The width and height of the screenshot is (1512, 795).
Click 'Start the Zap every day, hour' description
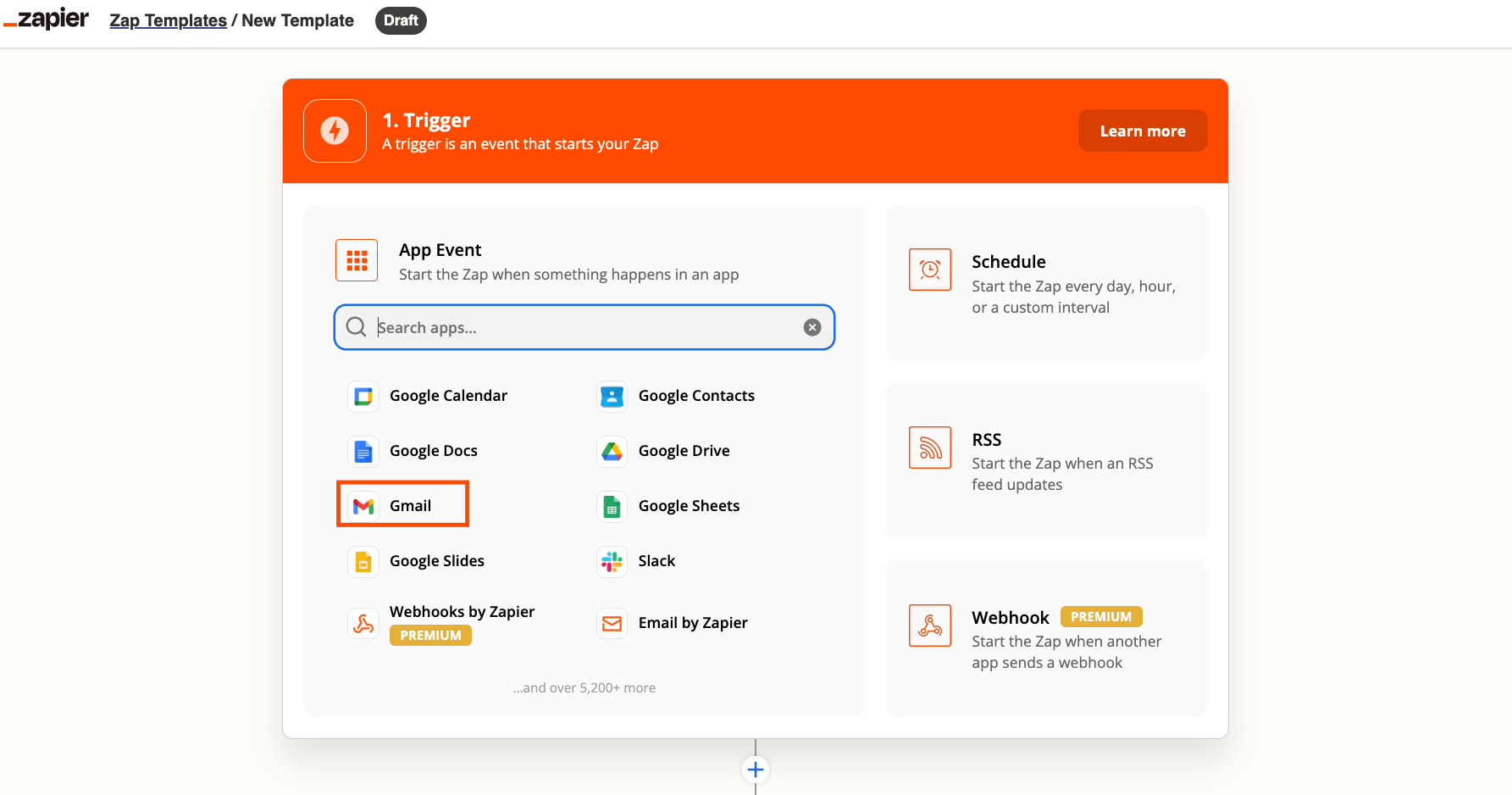point(1073,297)
